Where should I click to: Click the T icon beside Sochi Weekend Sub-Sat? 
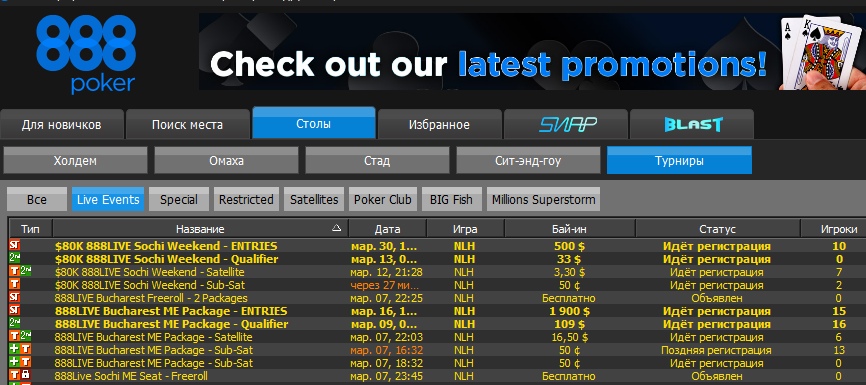14,285
